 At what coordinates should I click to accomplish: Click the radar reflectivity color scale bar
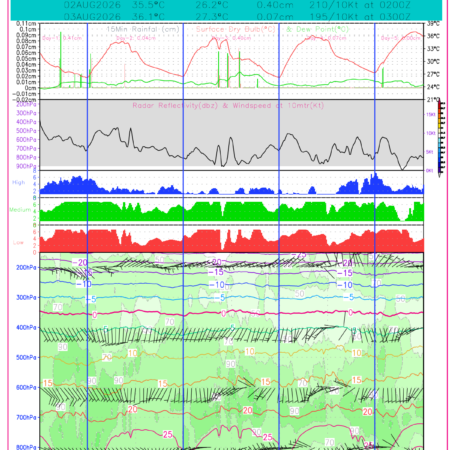(441, 138)
